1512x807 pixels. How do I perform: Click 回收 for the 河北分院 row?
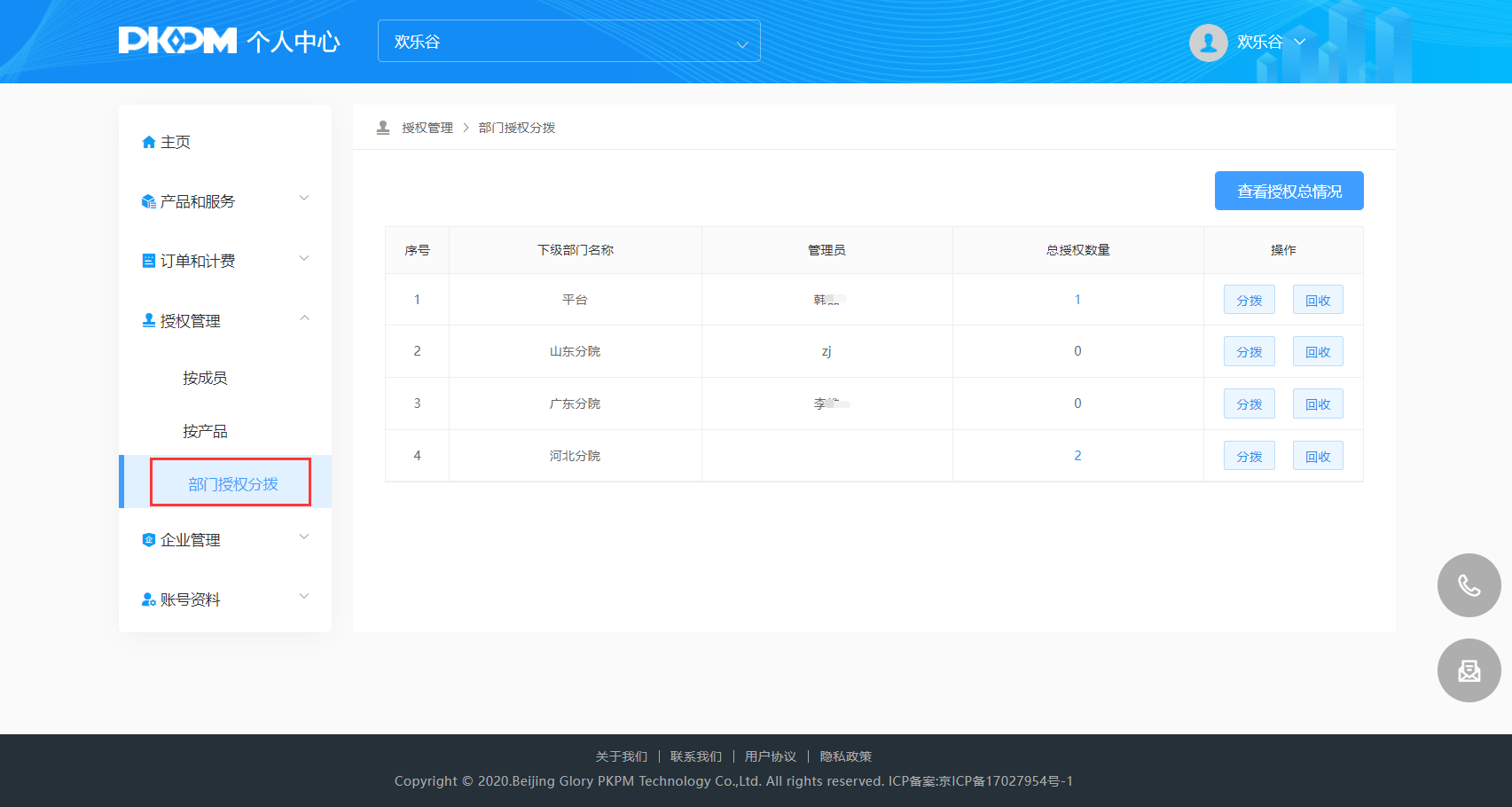click(x=1318, y=457)
